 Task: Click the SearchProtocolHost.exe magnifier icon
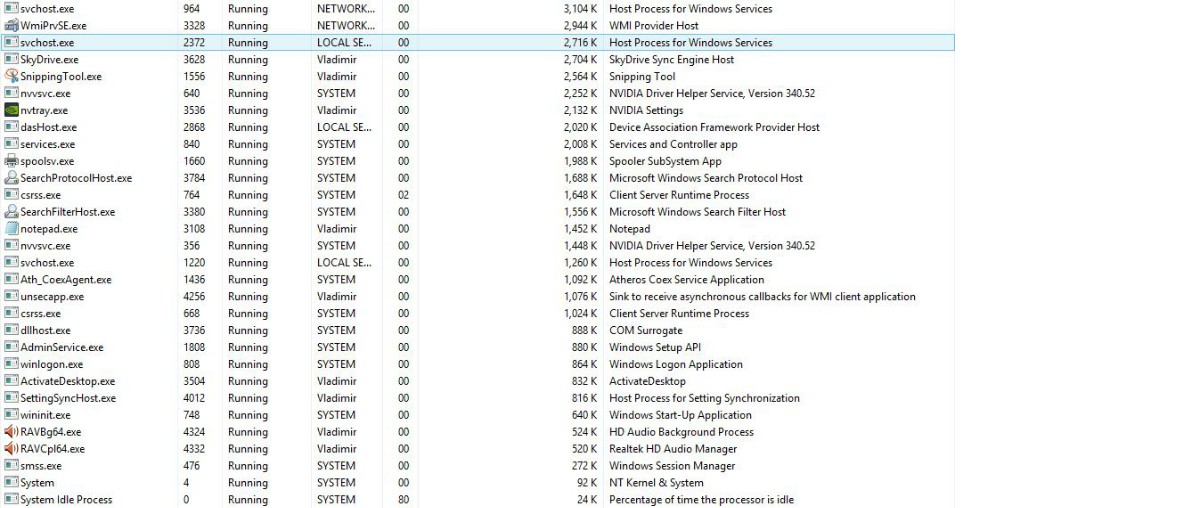point(11,178)
